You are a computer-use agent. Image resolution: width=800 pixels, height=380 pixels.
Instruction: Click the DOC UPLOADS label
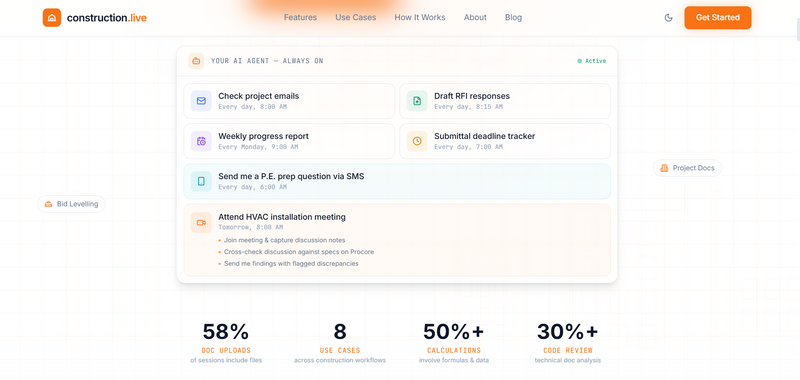(226, 350)
